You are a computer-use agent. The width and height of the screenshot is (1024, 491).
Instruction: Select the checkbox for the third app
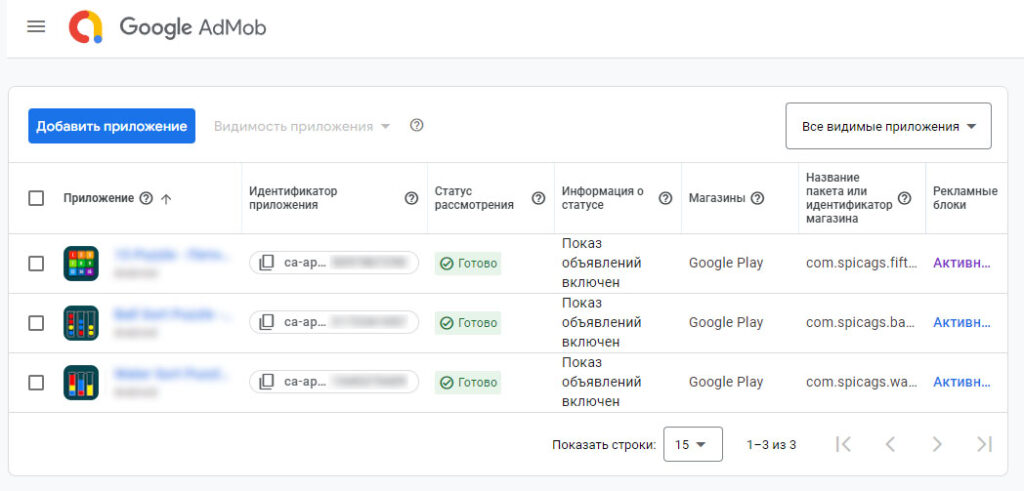[36, 382]
